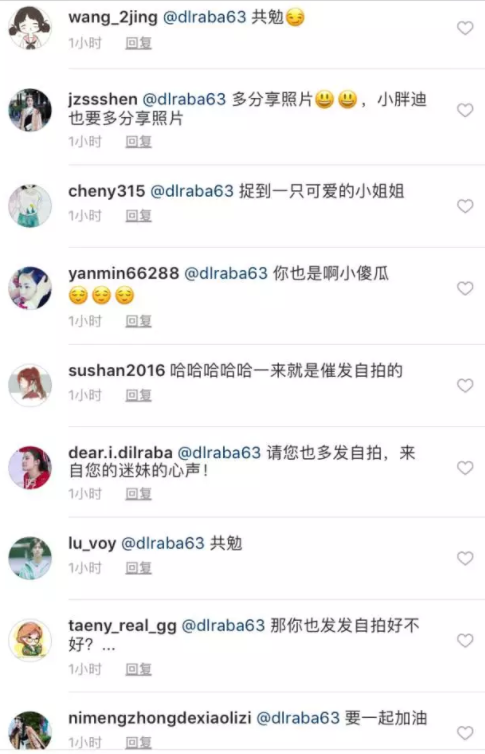View wang_2jing's avatar picture
Screen dimensions: 485x754
(30, 28)
